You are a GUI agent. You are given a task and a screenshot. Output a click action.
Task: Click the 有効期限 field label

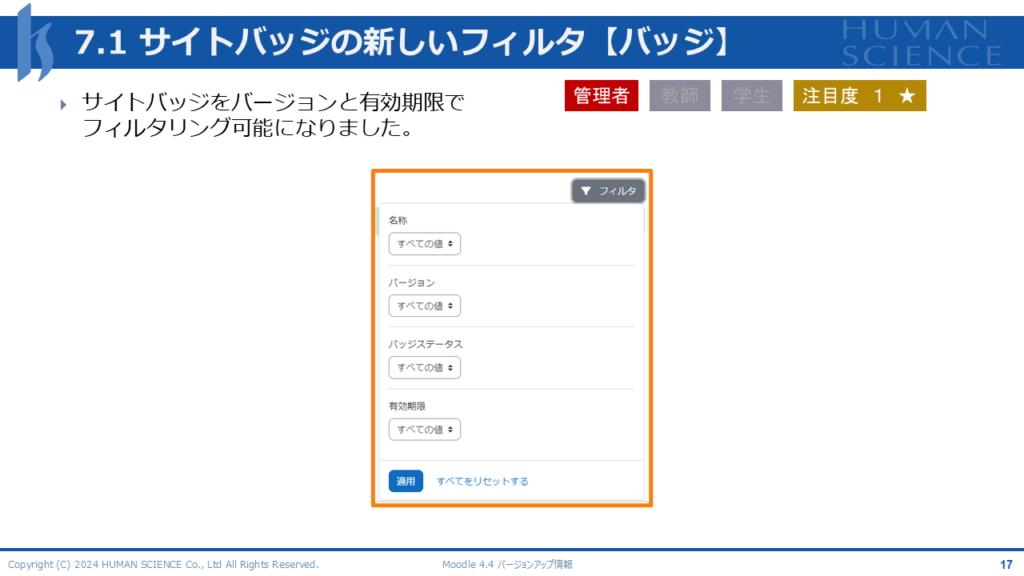[x=407, y=406]
